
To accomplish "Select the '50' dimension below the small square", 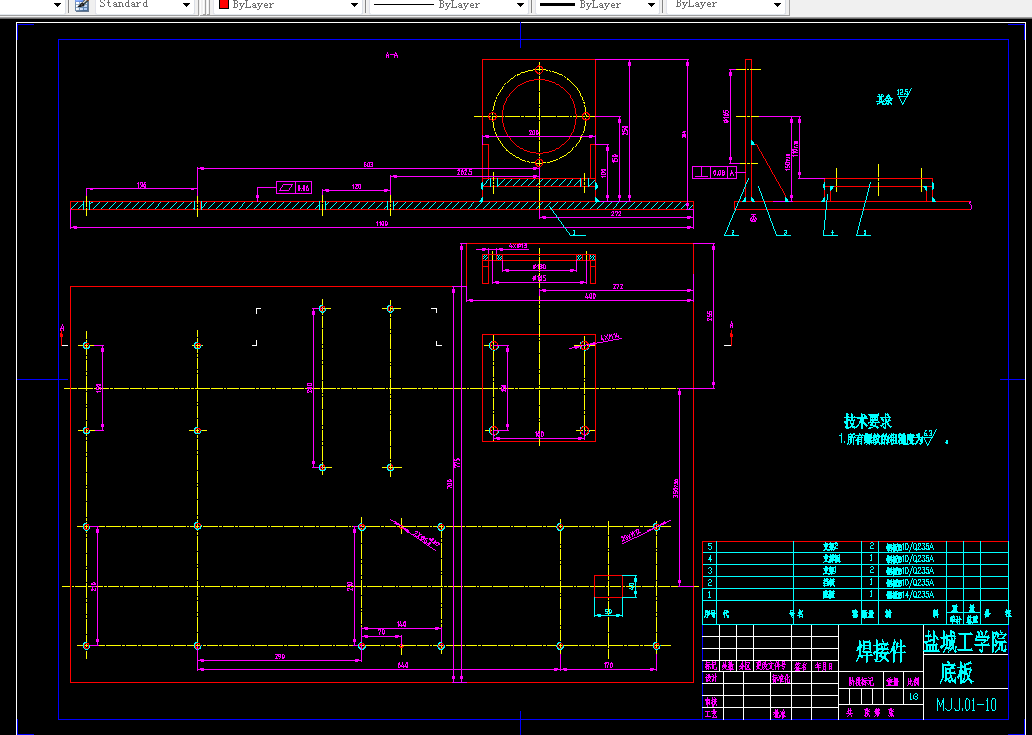I will point(608,612).
